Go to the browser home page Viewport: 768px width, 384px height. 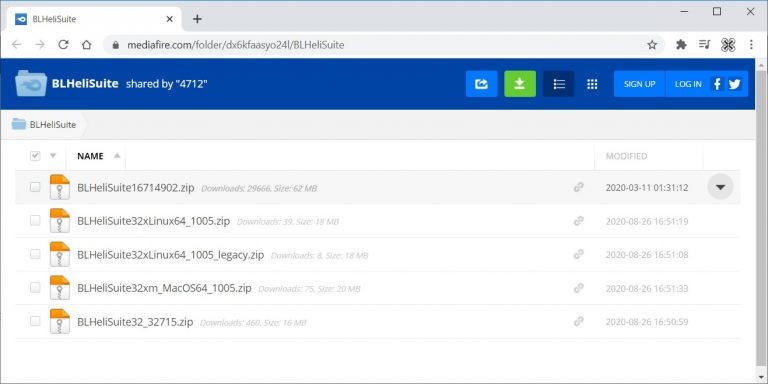[87, 45]
